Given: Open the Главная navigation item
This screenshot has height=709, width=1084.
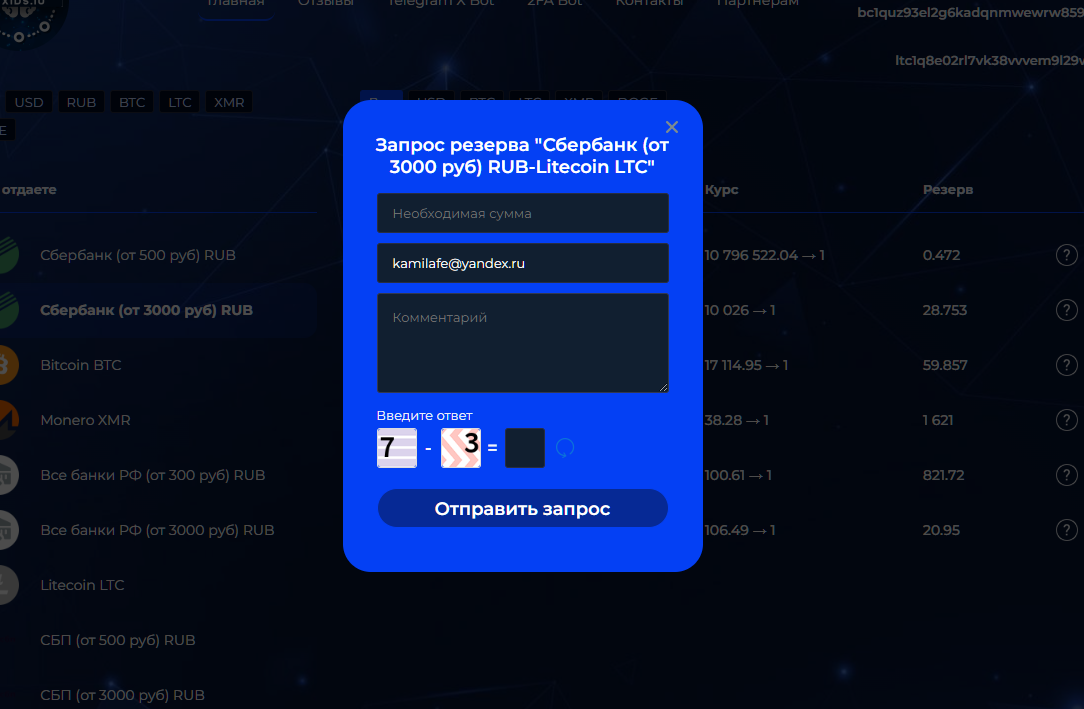Looking at the screenshot, I should tap(236, 3).
